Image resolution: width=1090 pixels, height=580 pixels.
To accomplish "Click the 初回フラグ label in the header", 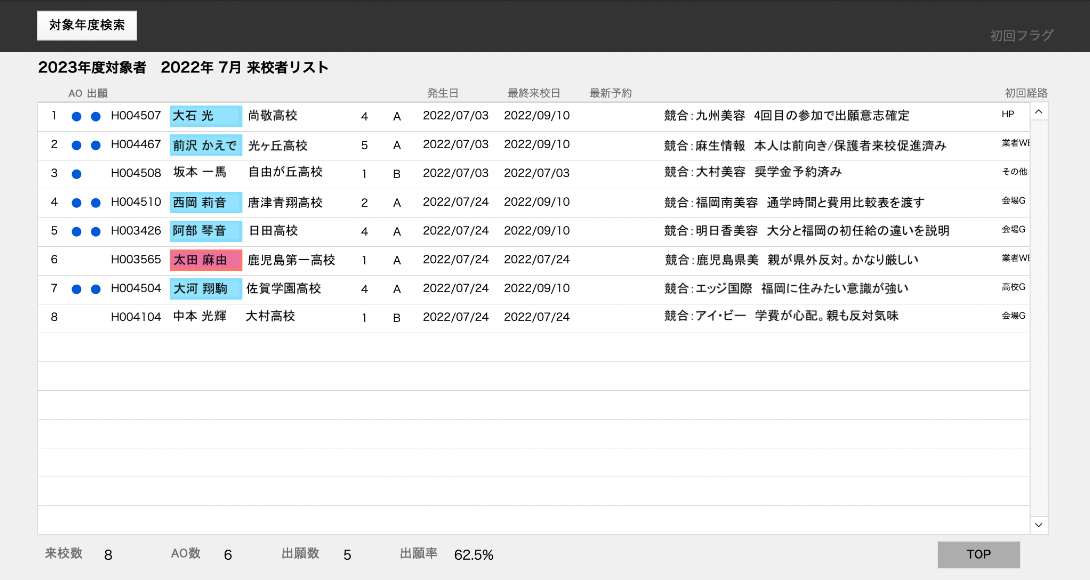I will tap(1021, 35).
